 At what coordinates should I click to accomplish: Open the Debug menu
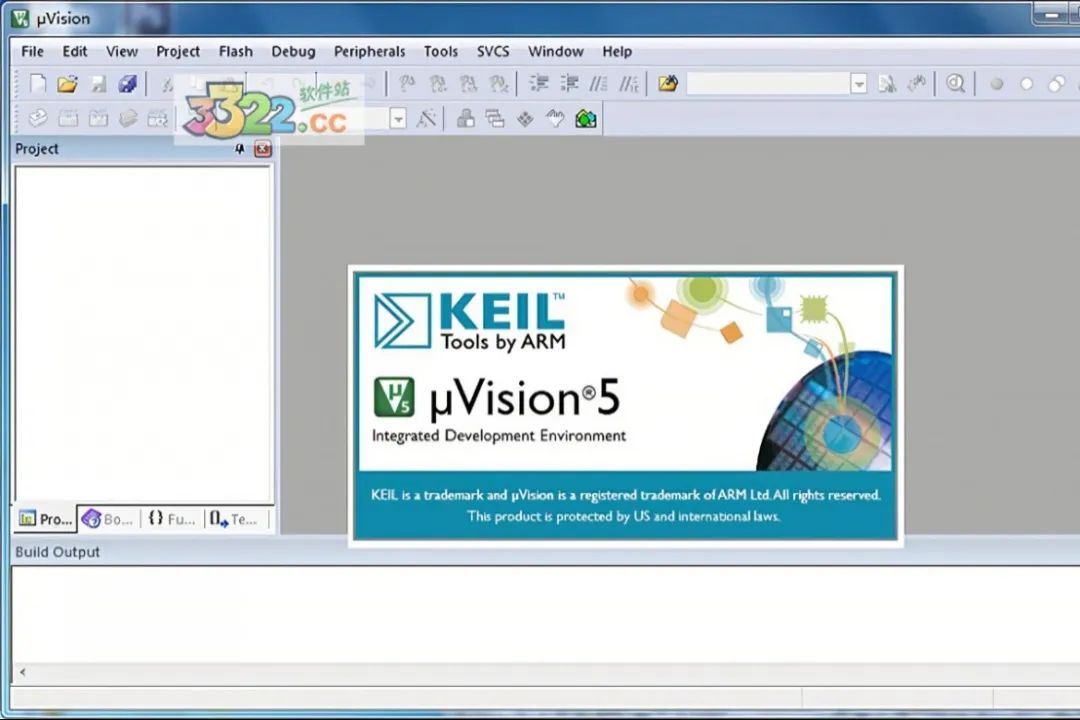point(293,52)
